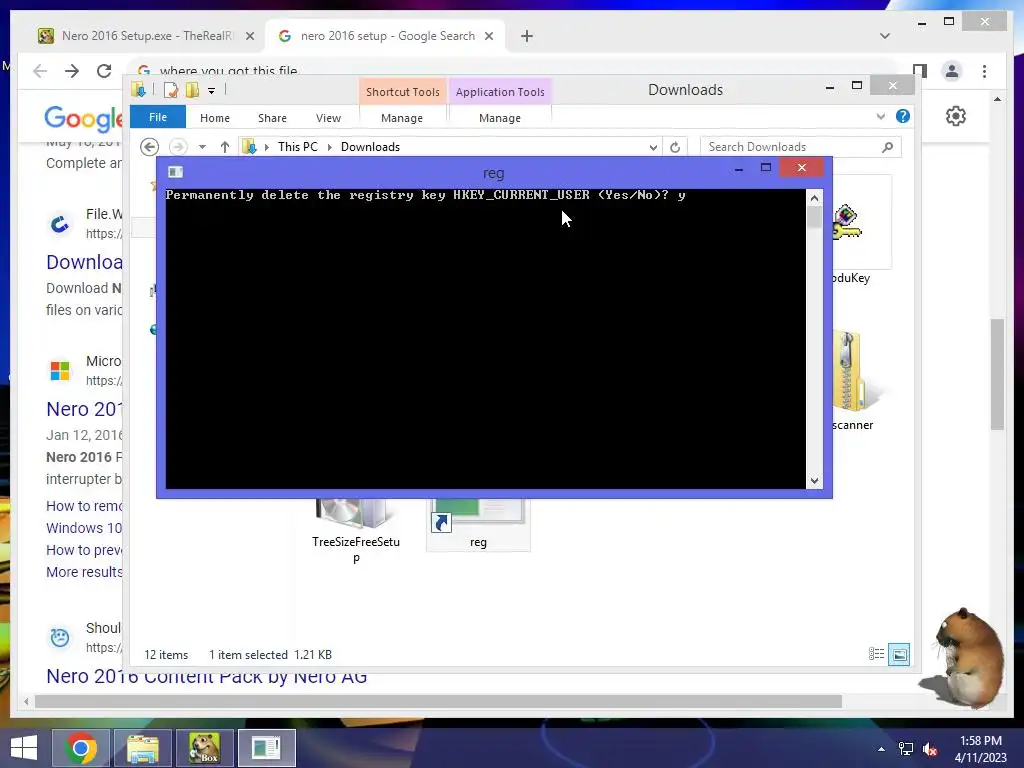Open Chrome three-dot menu

point(984,71)
